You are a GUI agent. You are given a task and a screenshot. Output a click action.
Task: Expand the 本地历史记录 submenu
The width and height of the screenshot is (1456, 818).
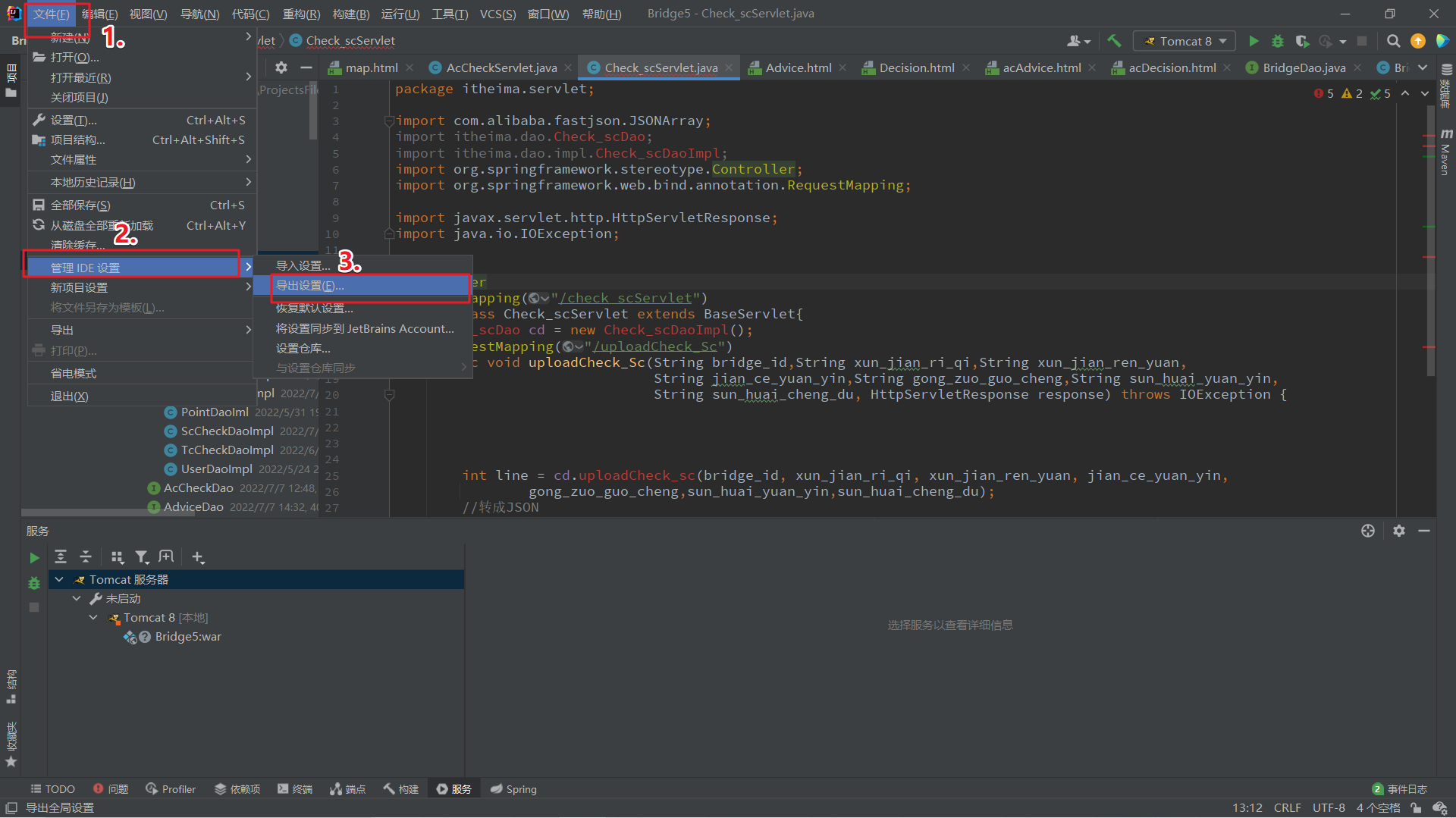click(141, 182)
